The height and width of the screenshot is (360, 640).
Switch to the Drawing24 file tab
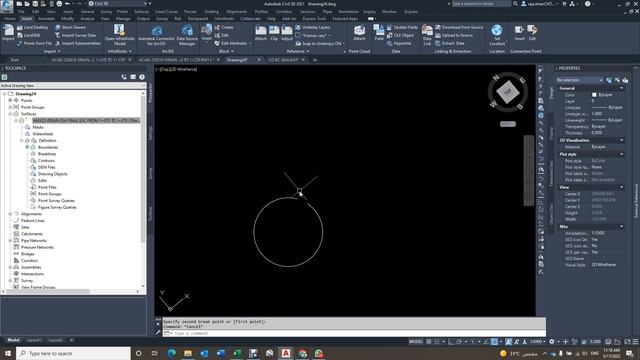point(238,60)
